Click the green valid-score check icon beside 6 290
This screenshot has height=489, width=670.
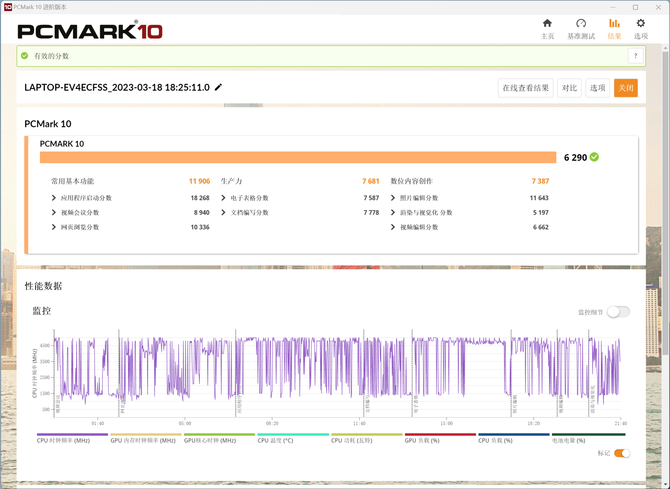pyautogui.click(x=594, y=157)
